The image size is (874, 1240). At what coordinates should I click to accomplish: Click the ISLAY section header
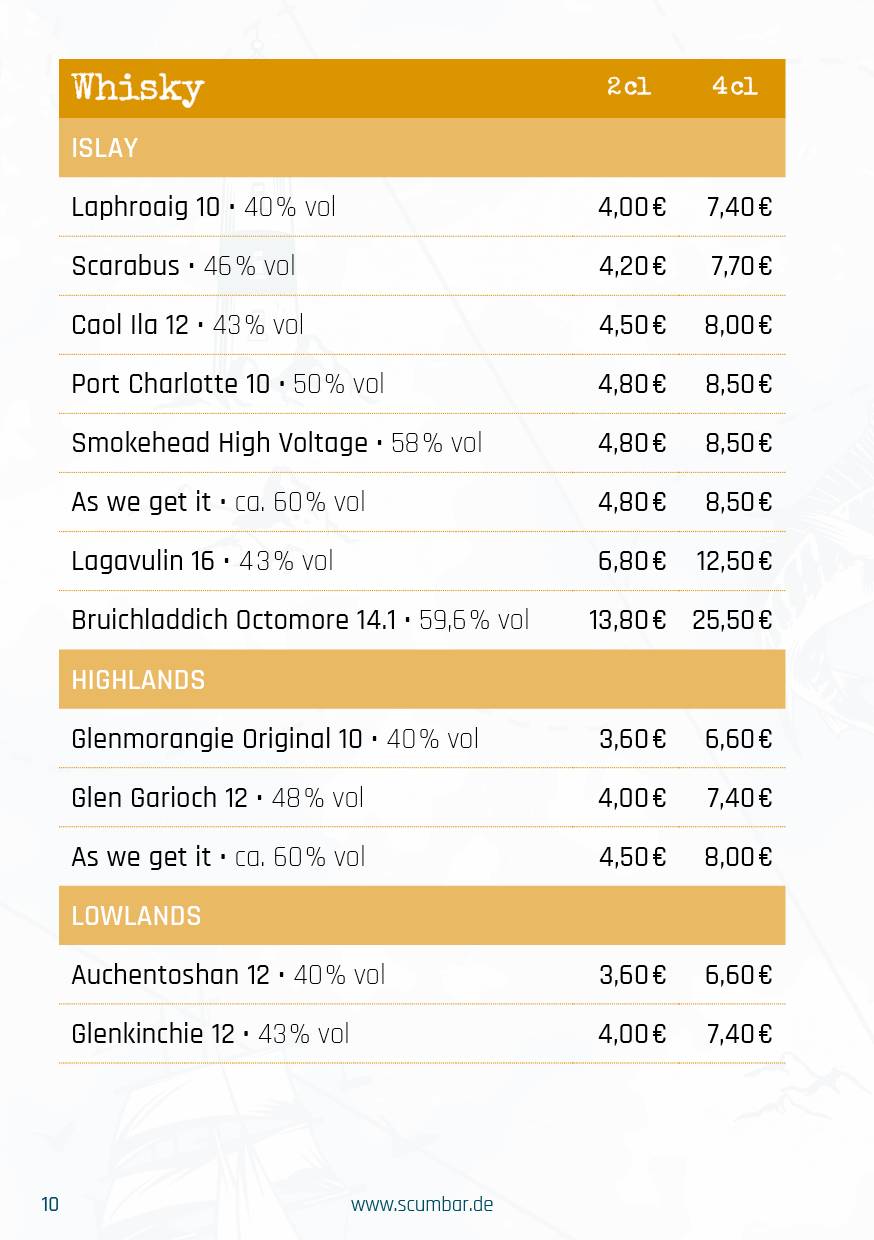(x=422, y=148)
